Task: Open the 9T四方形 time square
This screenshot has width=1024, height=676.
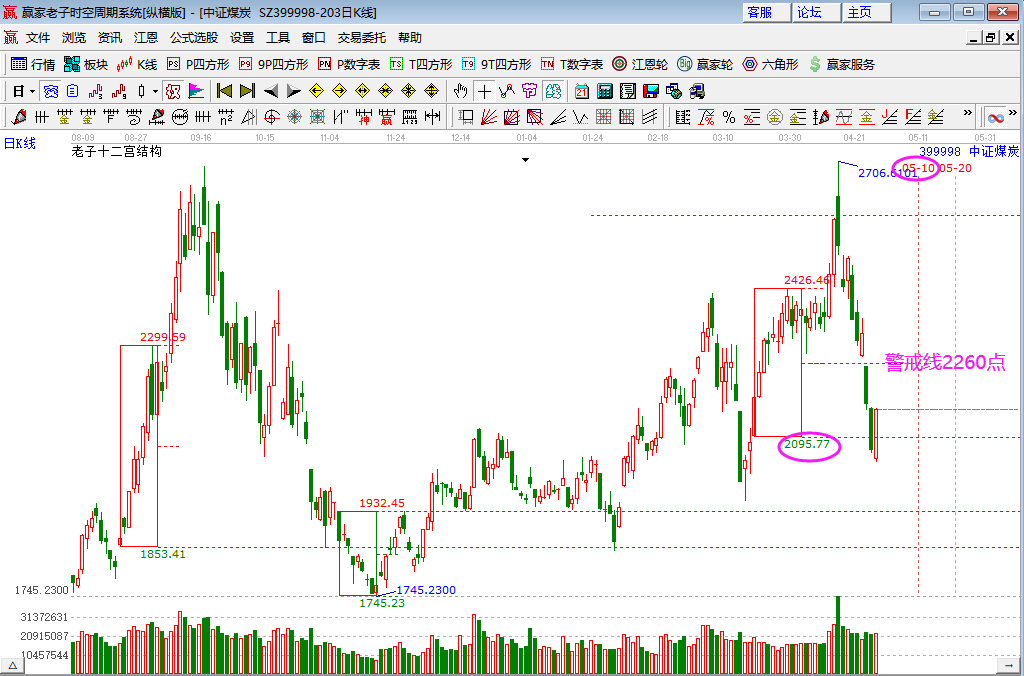Action: click(x=496, y=64)
